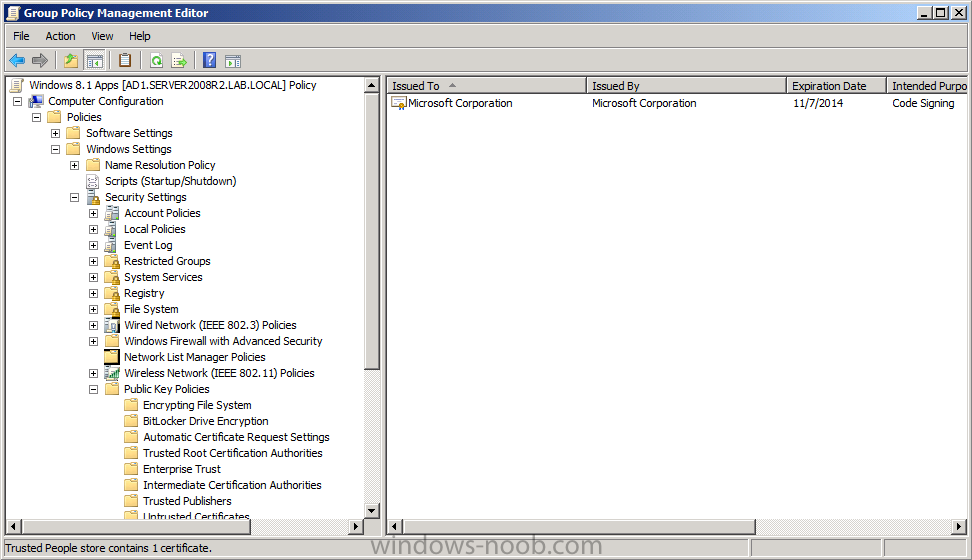The image size is (972, 560).
Task: Click the Computer Configuration node icon
Action: [x=36, y=101]
